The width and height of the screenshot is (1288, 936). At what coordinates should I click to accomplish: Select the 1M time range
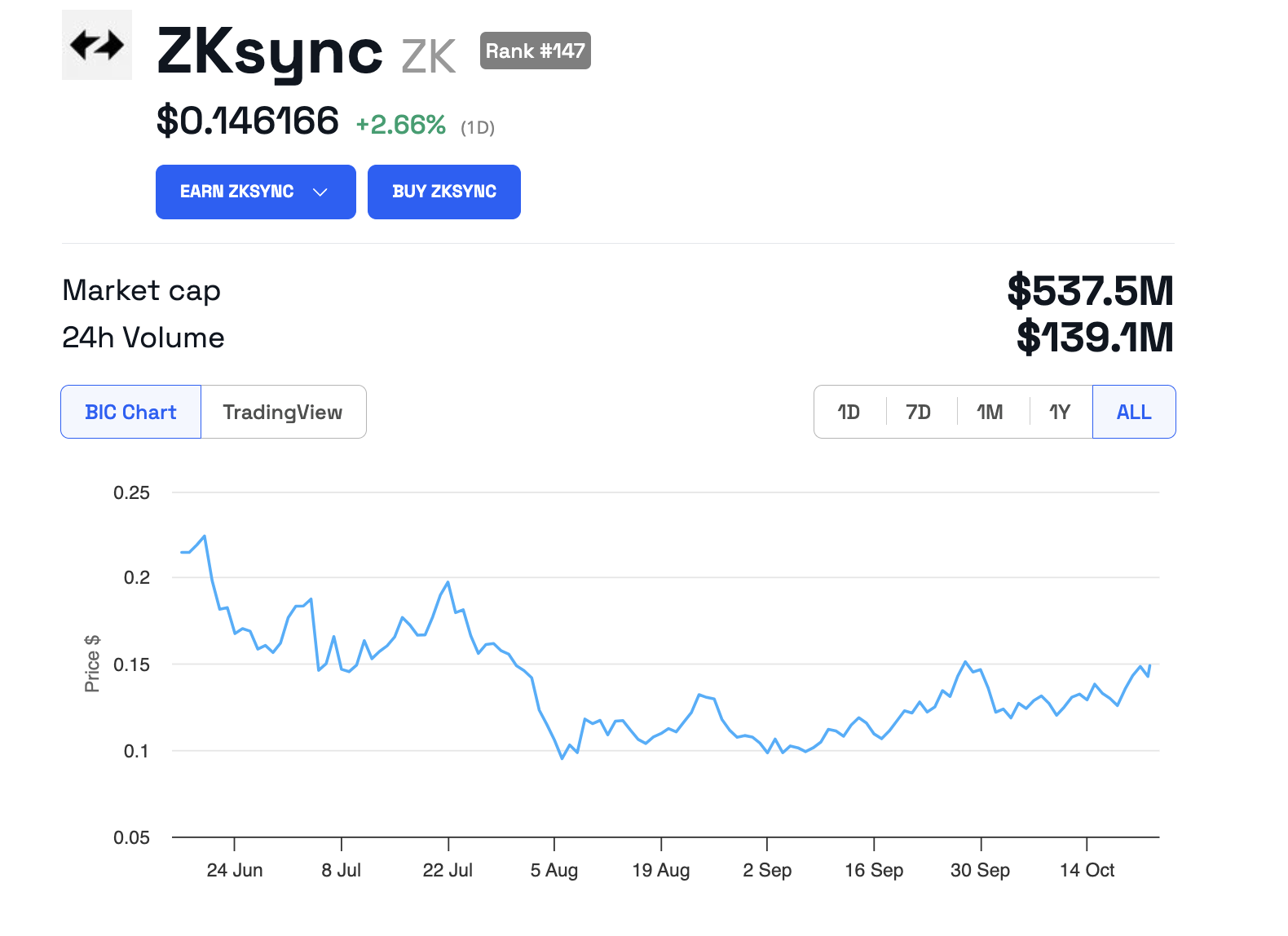tap(990, 413)
